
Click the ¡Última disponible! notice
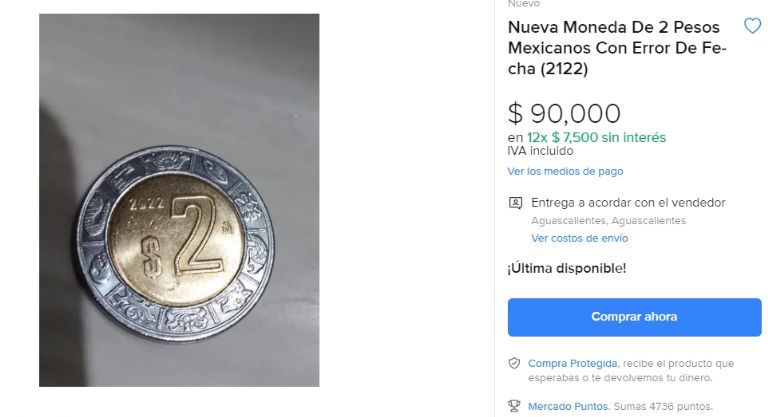pos(567,269)
